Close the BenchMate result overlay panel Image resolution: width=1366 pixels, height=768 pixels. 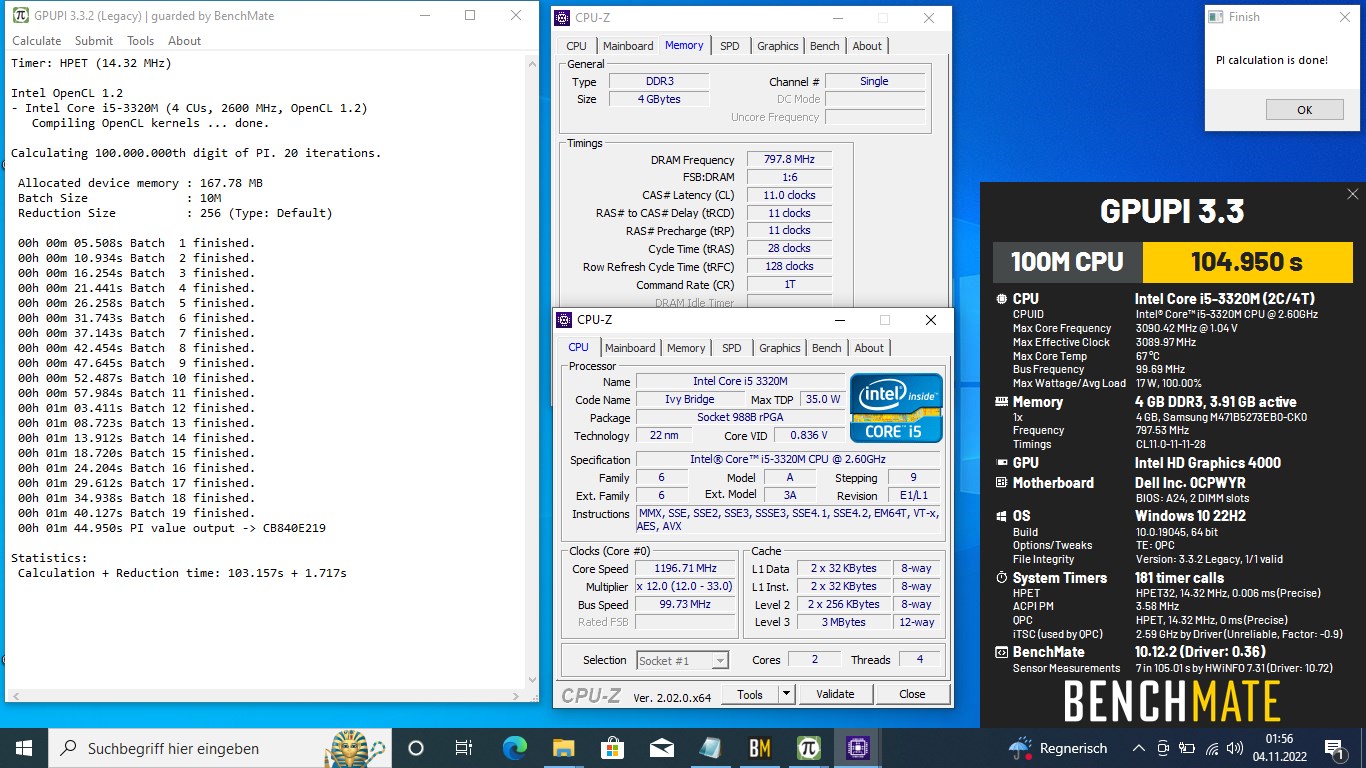coord(1352,194)
